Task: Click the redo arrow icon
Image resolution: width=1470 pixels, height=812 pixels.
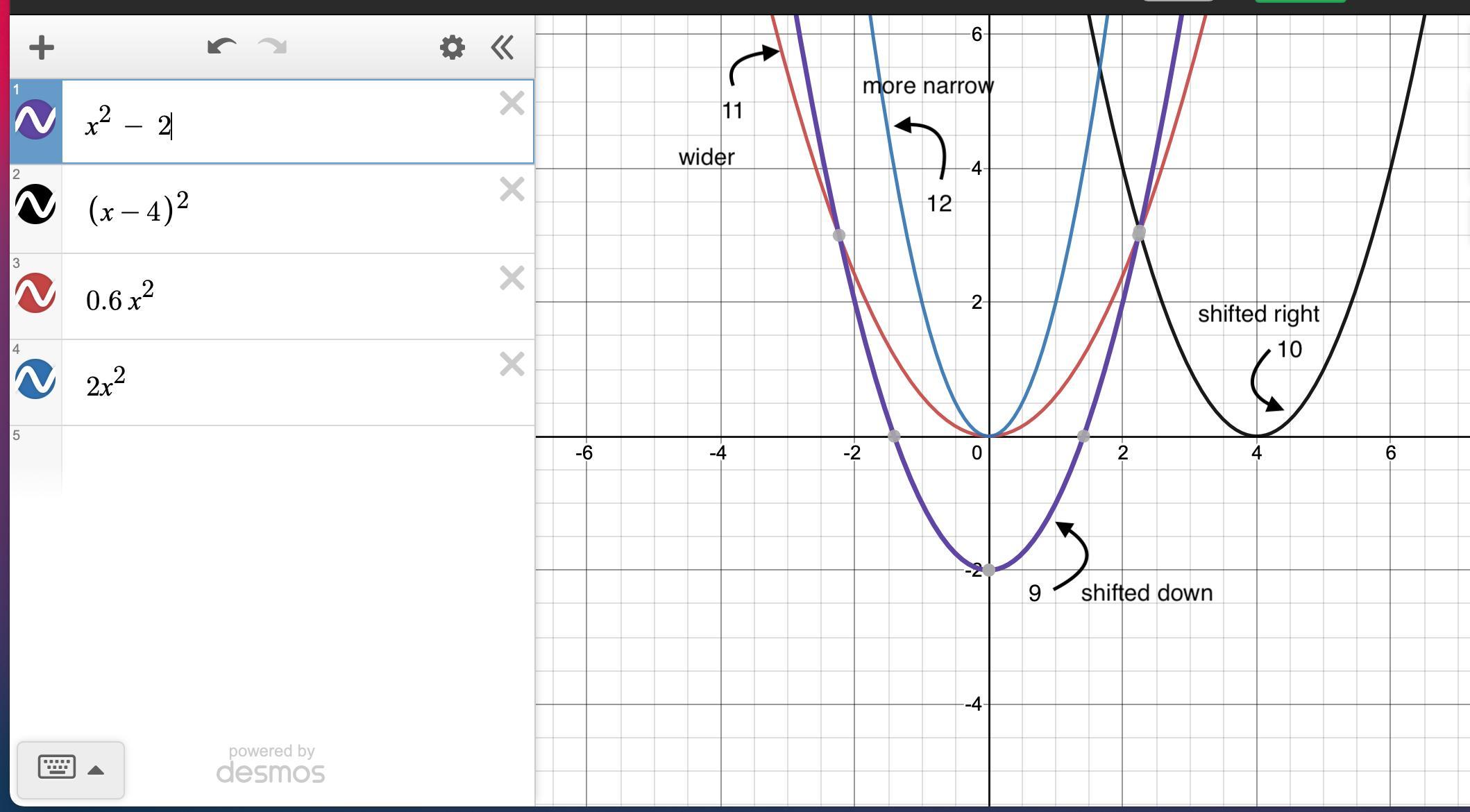Action: [x=272, y=47]
